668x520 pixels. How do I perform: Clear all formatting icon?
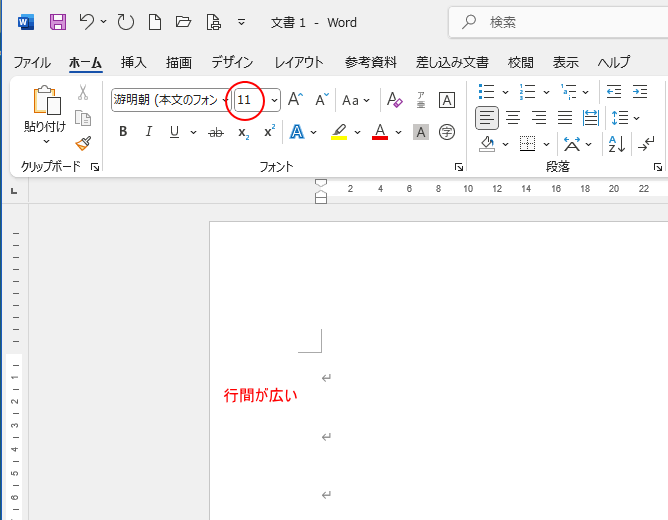click(x=394, y=100)
